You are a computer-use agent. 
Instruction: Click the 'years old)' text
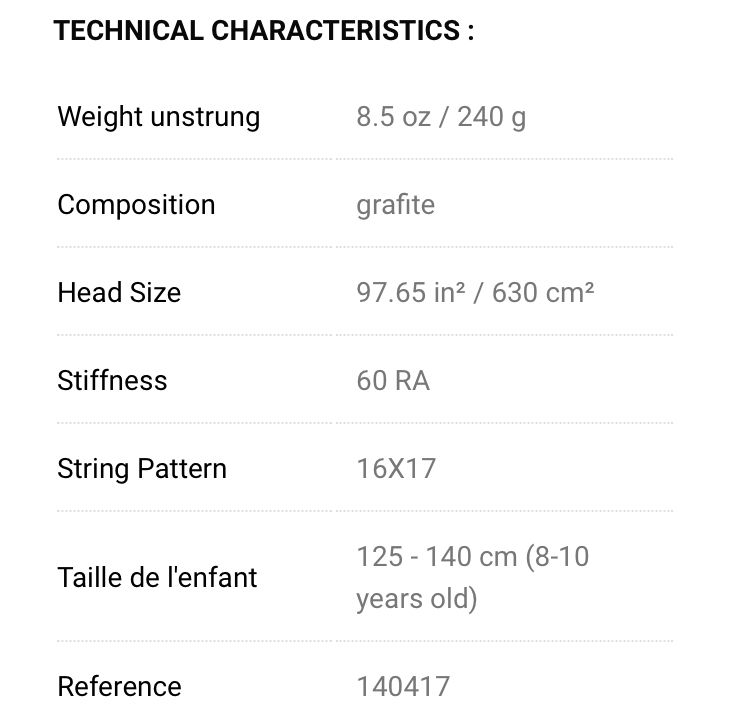point(416,599)
